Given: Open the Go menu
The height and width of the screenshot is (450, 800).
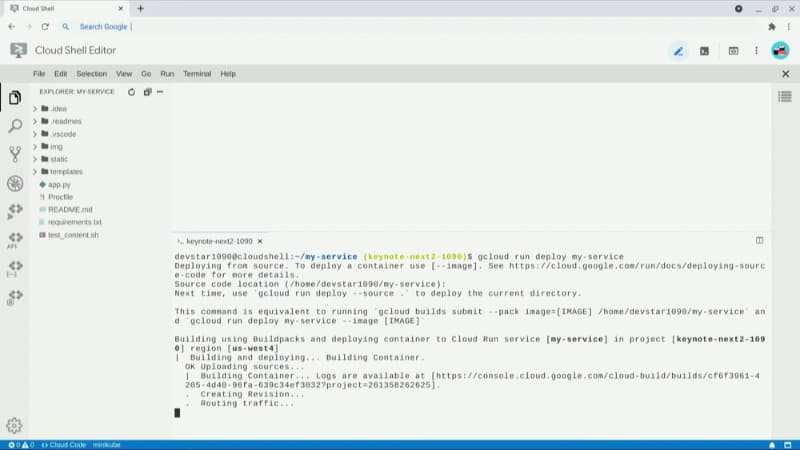Looking at the screenshot, I should tap(146, 74).
